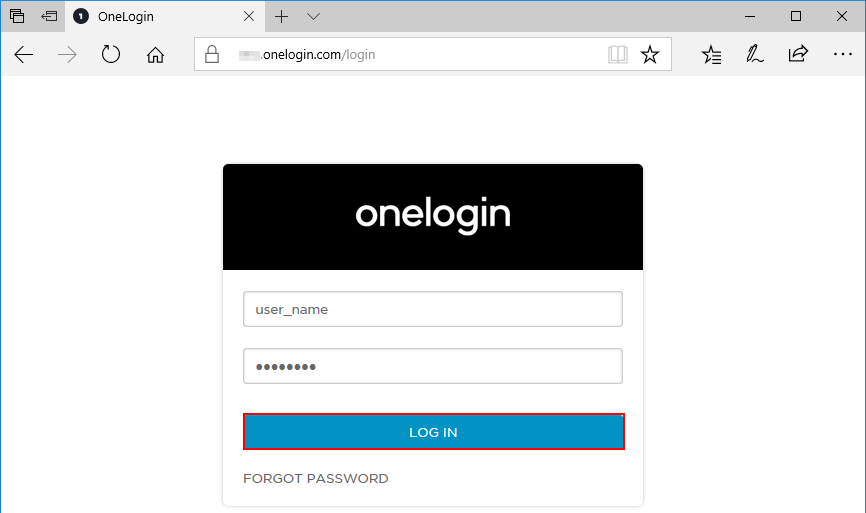Open the Favorites hub
Viewport: 866px width, 513px height.
711,55
